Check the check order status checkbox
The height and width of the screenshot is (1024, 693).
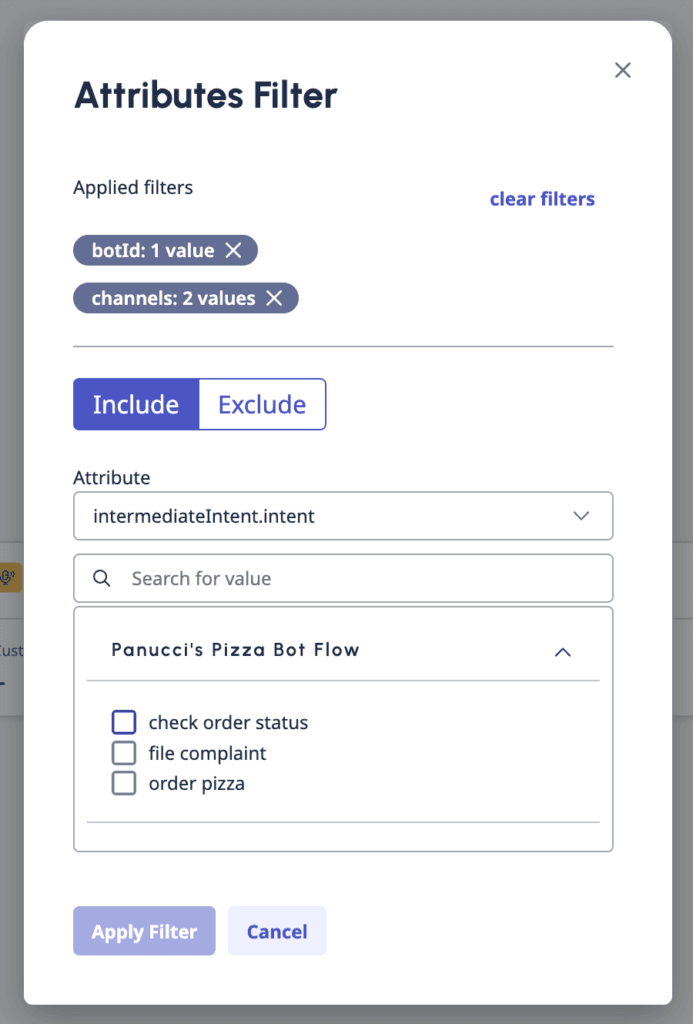124,722
